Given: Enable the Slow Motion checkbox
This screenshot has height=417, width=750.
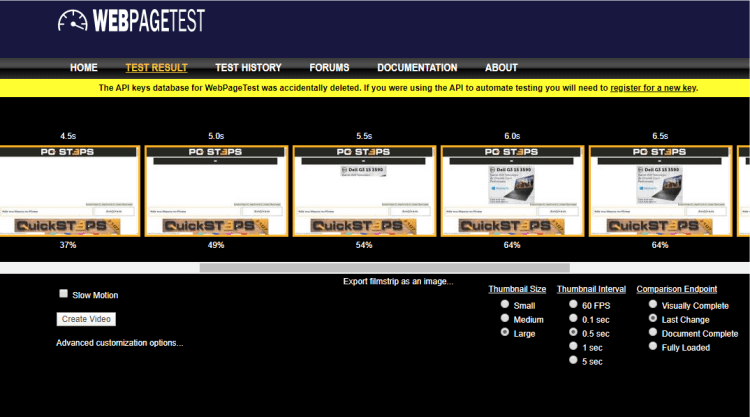Looking at the screenshot, I should click(63, 294).
